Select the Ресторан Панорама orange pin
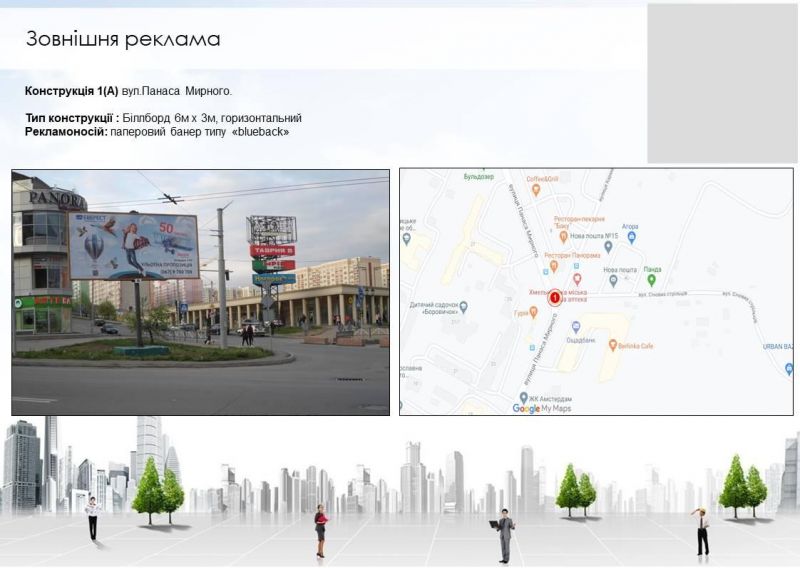 pyautogui.click(x=554, y=266)
